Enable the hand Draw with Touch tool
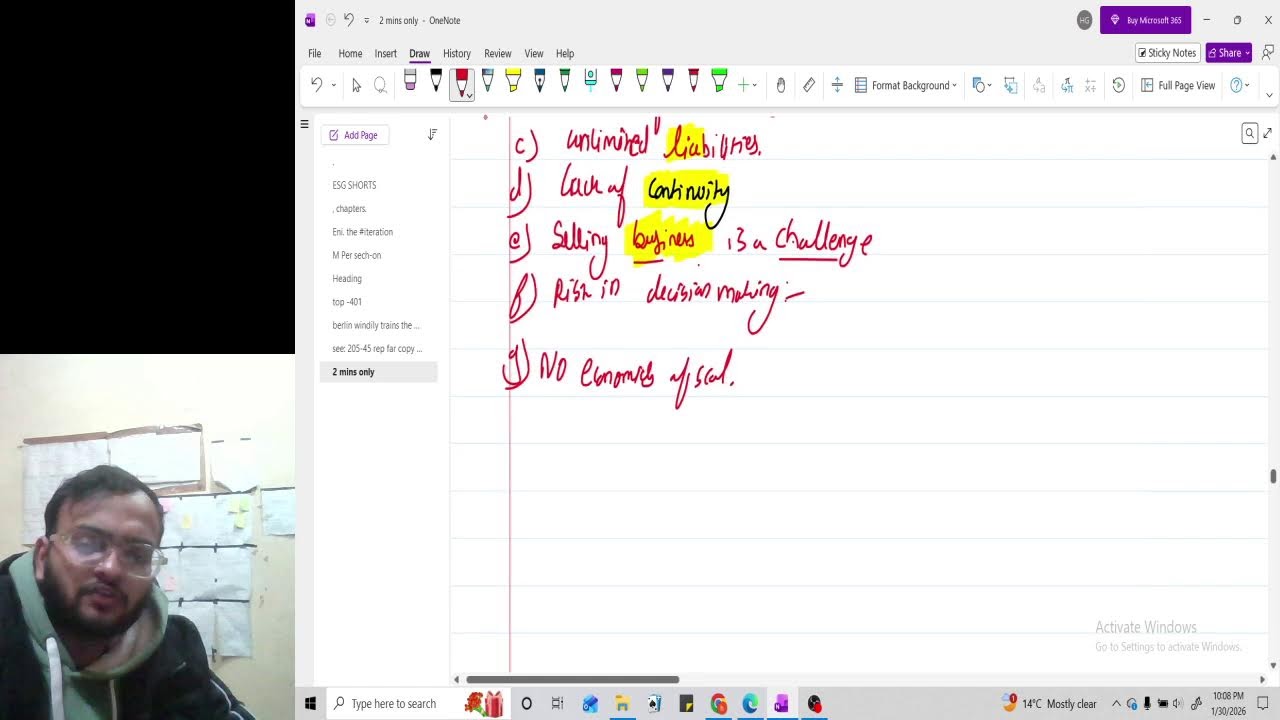The width and height of the screenshot is (1280, 720). 781,85
